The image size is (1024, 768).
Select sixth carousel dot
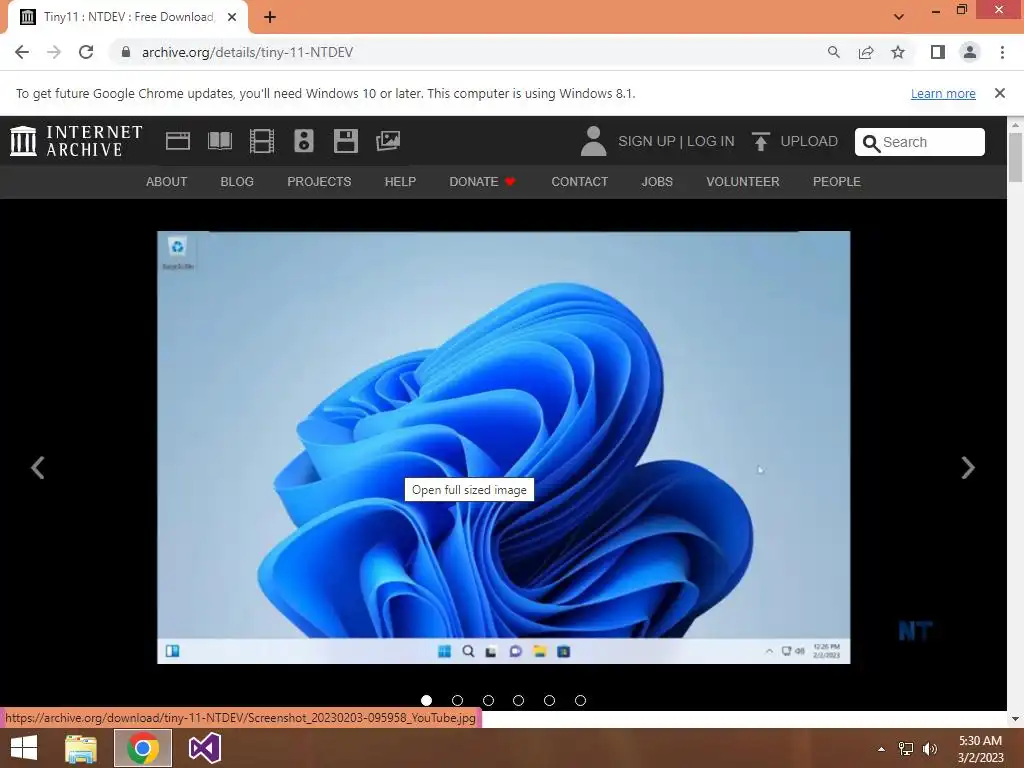(580, 700)
